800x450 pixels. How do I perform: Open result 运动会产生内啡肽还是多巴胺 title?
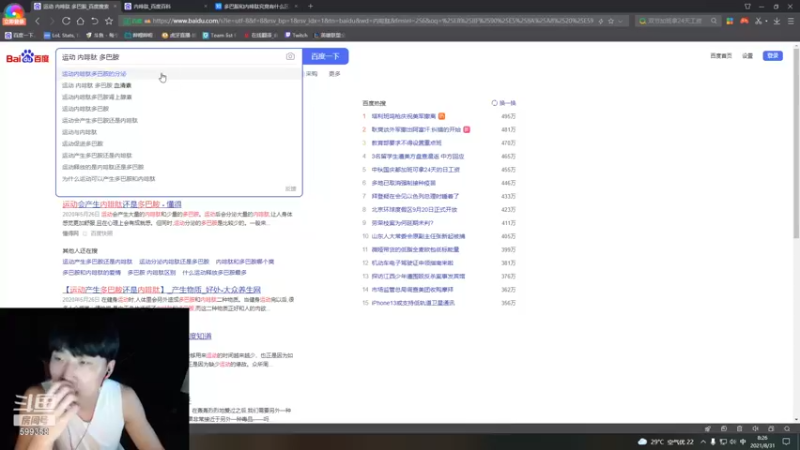[x=122, y=204]
